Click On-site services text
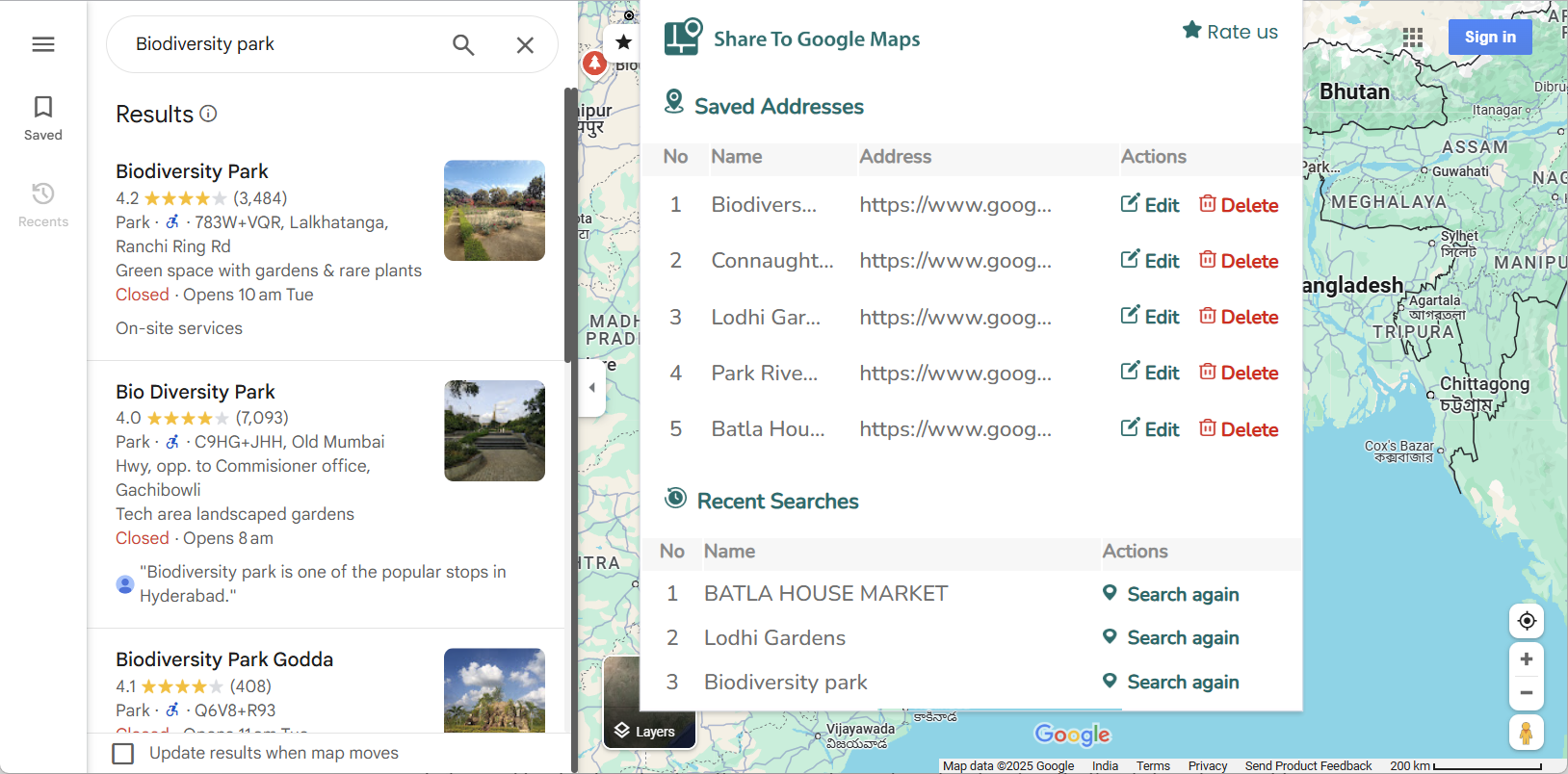1568x774 pixels. click(179, 328)
